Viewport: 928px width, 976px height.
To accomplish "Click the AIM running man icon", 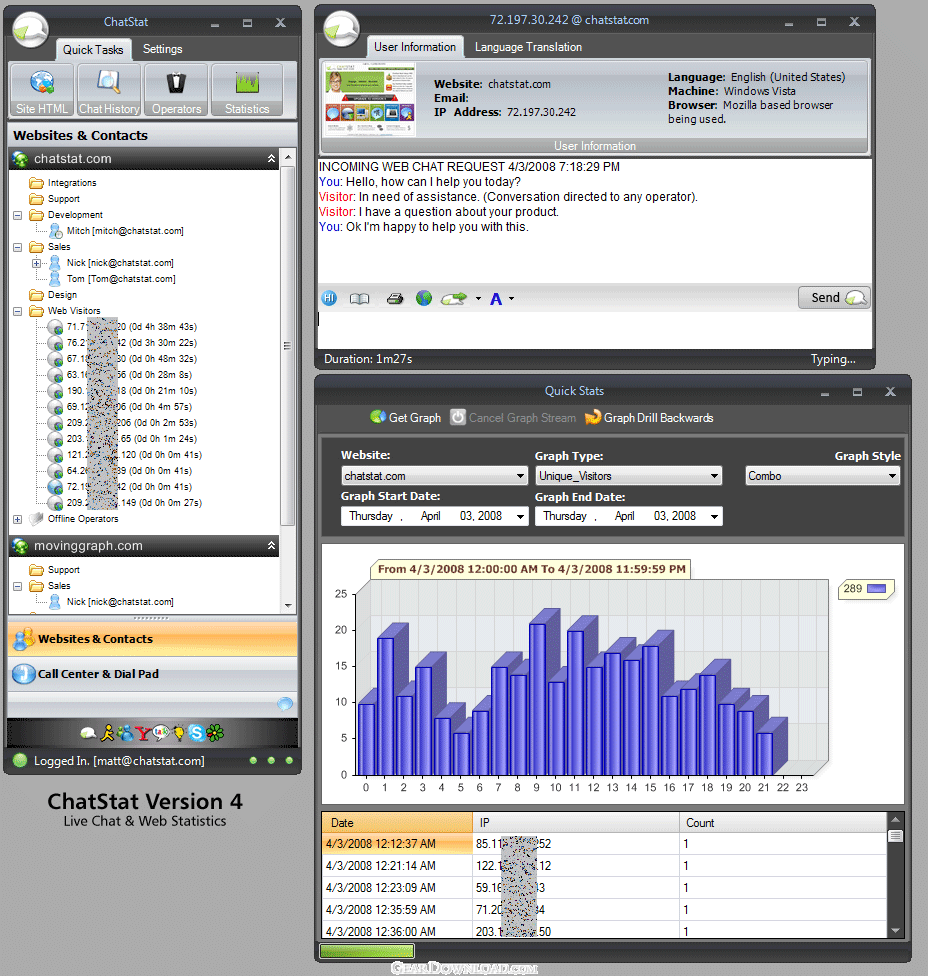I will 108,733.
